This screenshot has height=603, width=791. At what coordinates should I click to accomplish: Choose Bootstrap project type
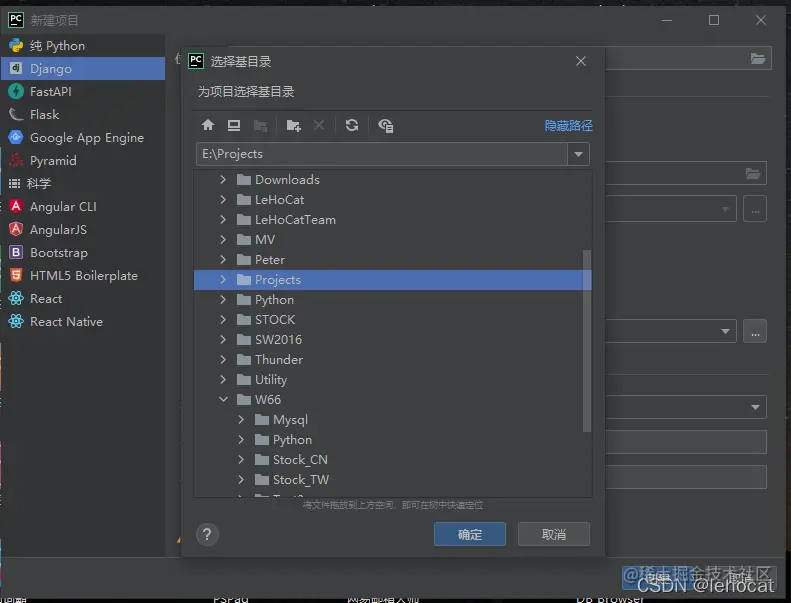(x=83, y=252)
